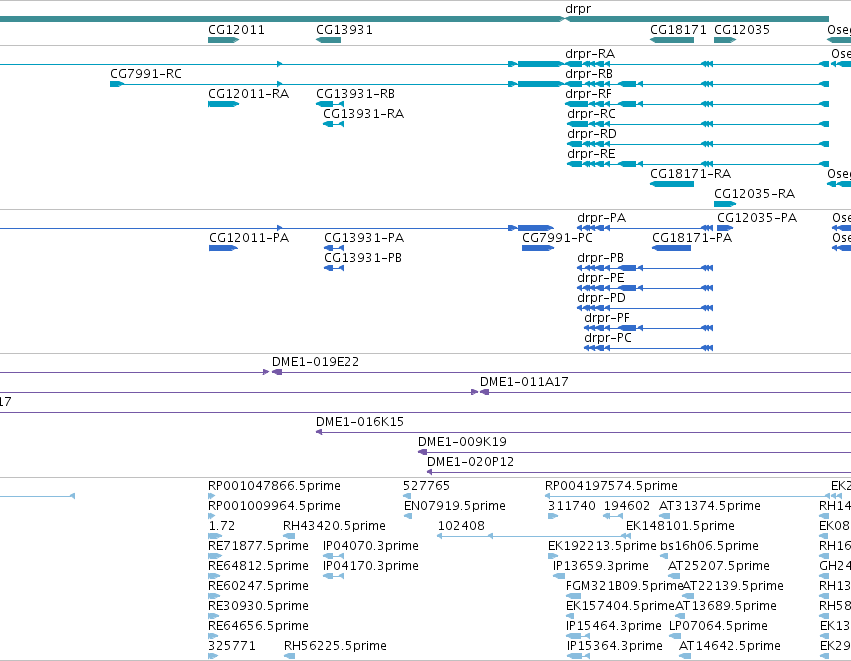This screenshot has height=661, width=851.
Task: Open the AT31374.5prime EST label
Action: 709,506
